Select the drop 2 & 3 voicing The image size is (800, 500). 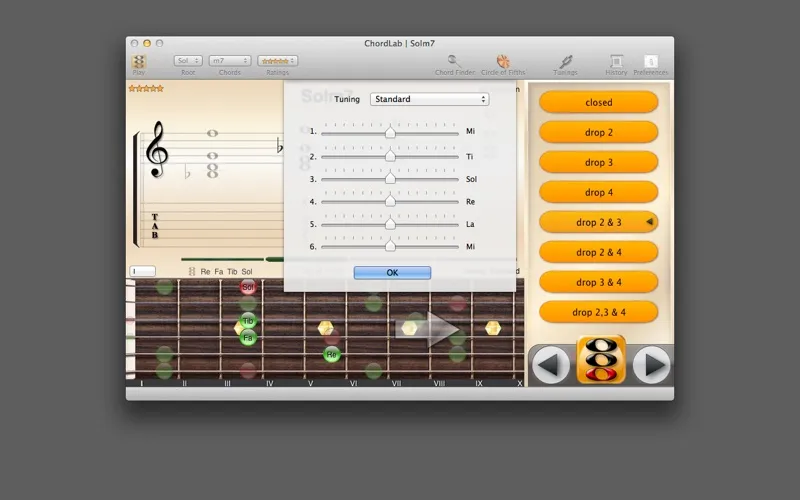[598, 222]
